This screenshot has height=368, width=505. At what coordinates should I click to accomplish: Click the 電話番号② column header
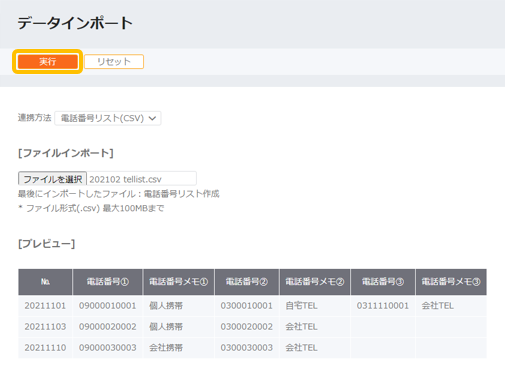coord(247,282)
